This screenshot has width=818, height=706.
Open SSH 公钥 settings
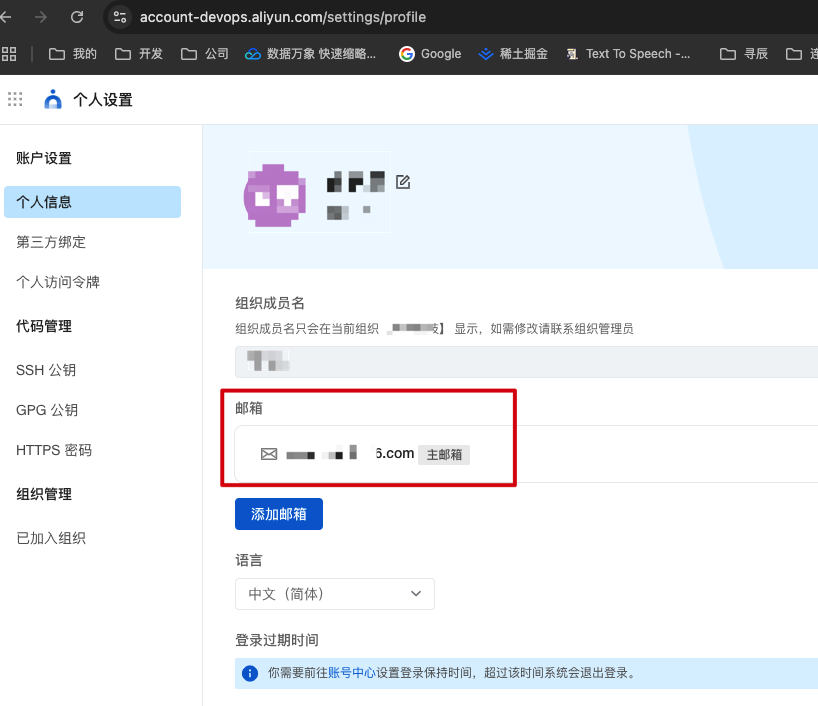(x=46, y=370)
